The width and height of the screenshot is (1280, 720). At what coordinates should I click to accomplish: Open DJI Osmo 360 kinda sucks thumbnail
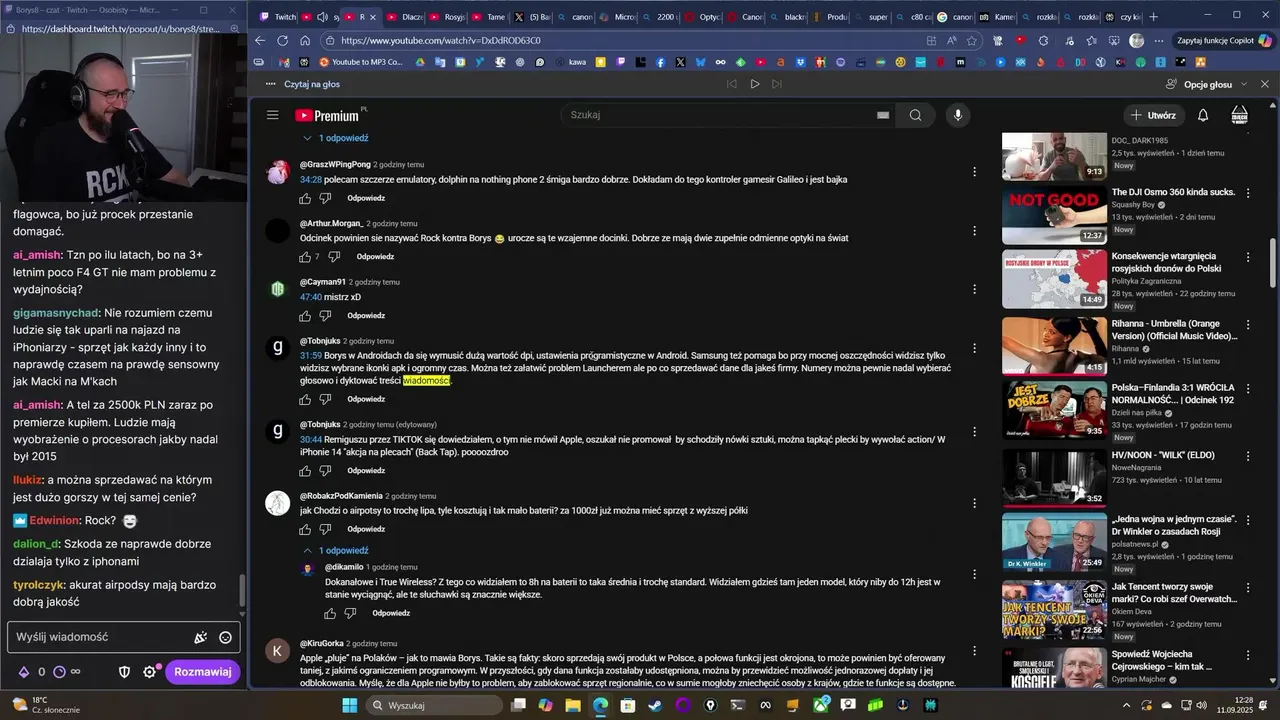(x=1054, y=216)
